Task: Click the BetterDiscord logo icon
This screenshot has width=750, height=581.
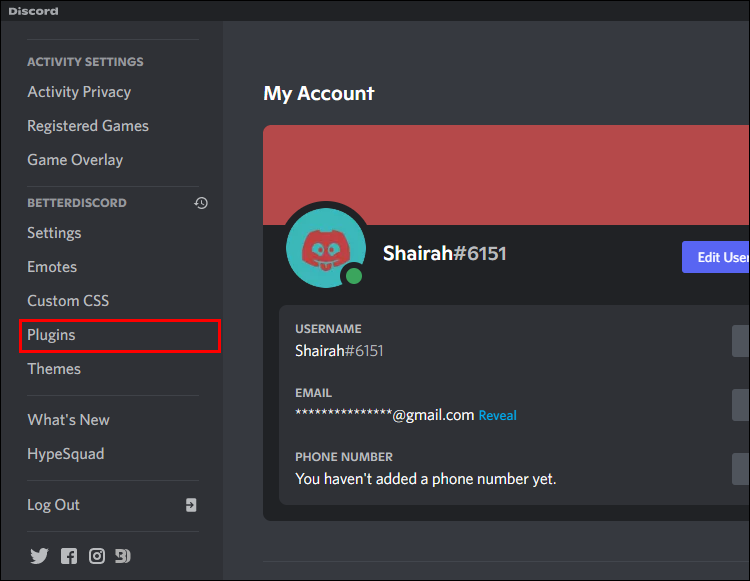Action: 123,556
